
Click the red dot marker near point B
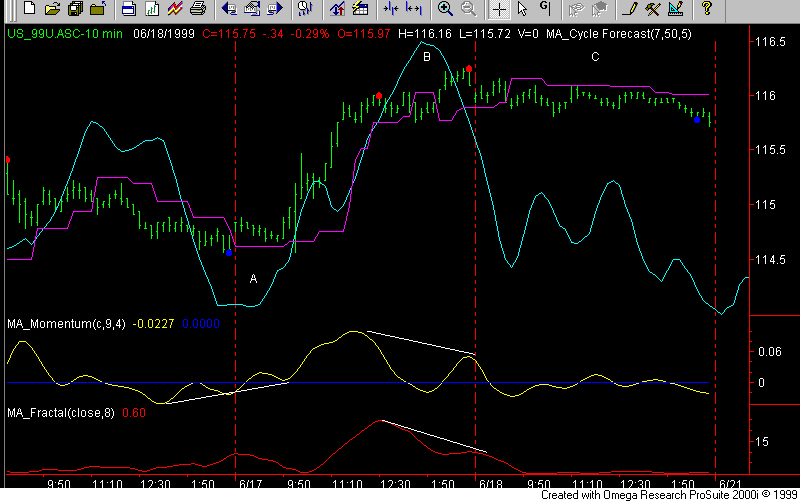(x=468, y=69)
